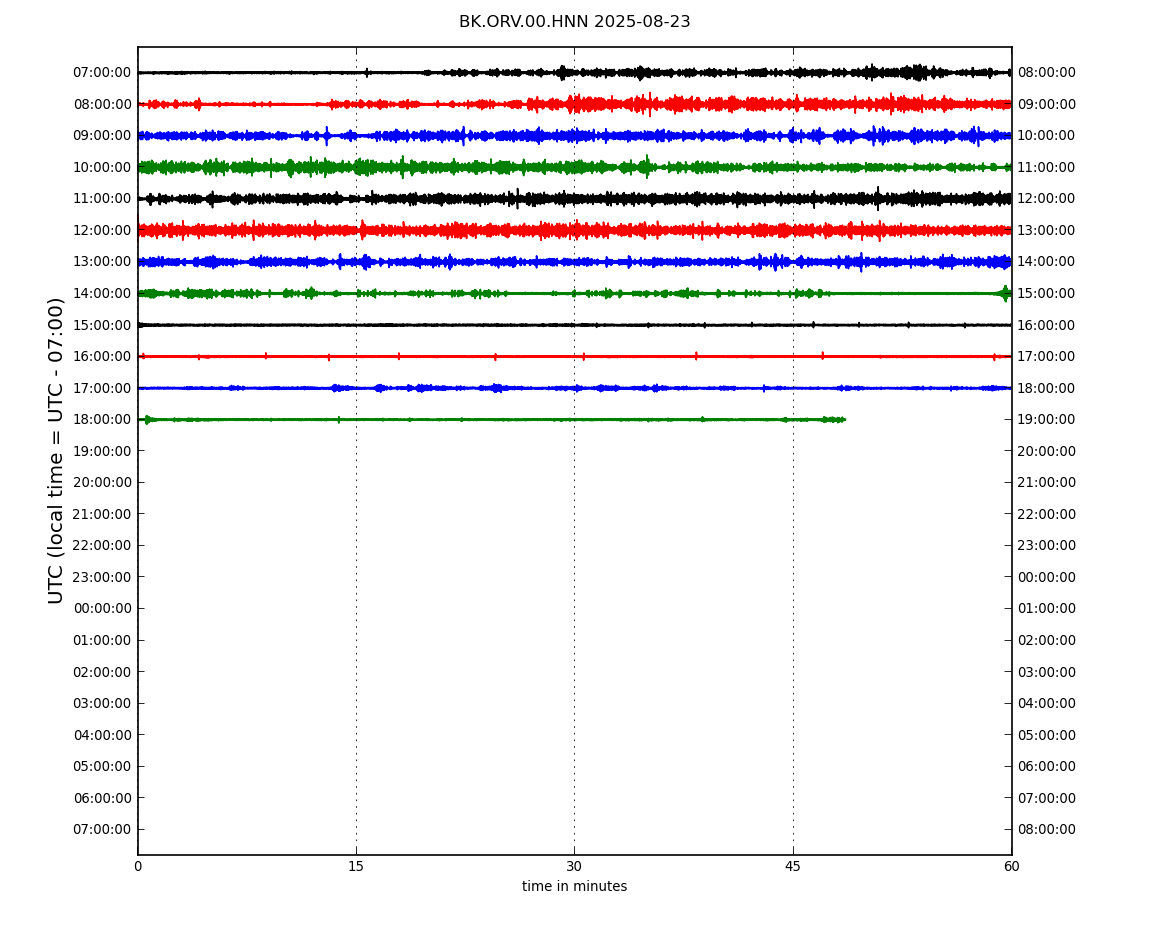
Task: Click left-axis time label 00:00:00
Action: [x=102, y=609]
